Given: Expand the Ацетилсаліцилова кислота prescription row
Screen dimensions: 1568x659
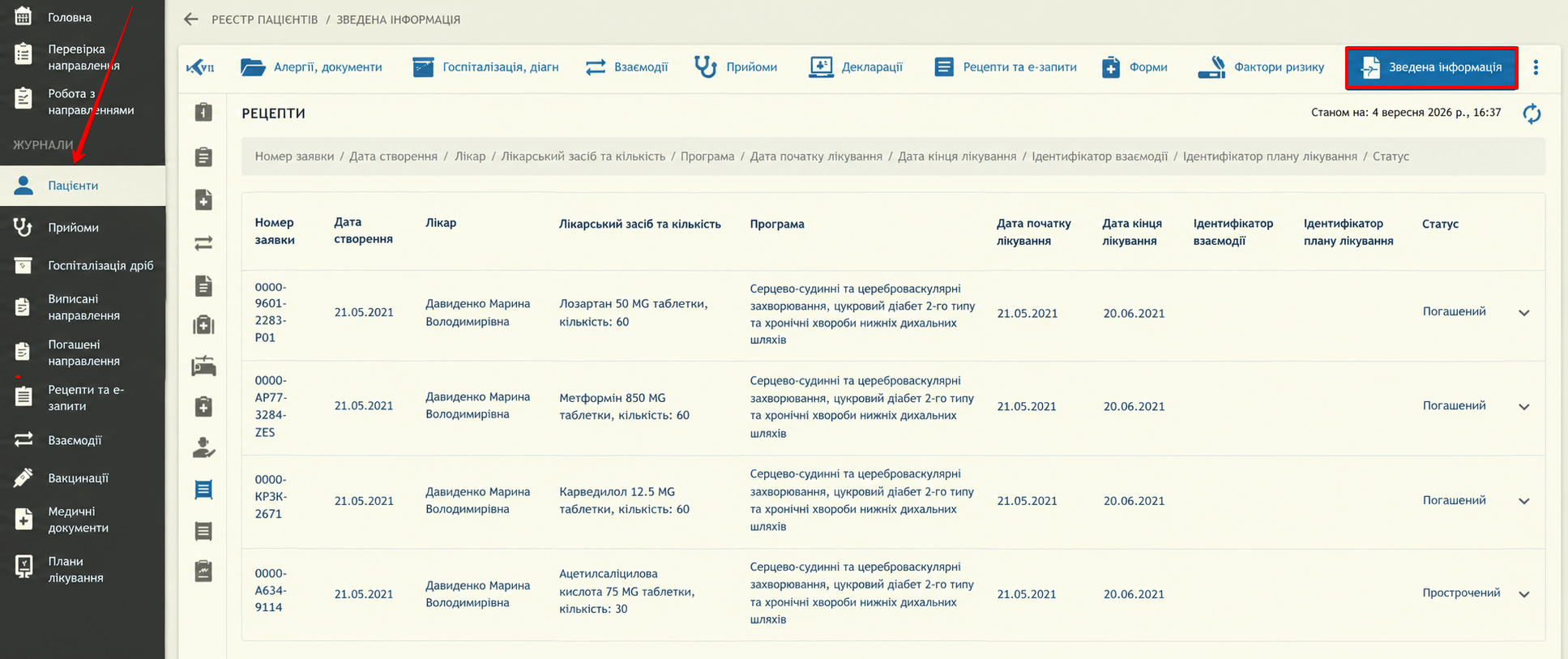Looking at the screenshot, I should click(x=1523, y=594).
